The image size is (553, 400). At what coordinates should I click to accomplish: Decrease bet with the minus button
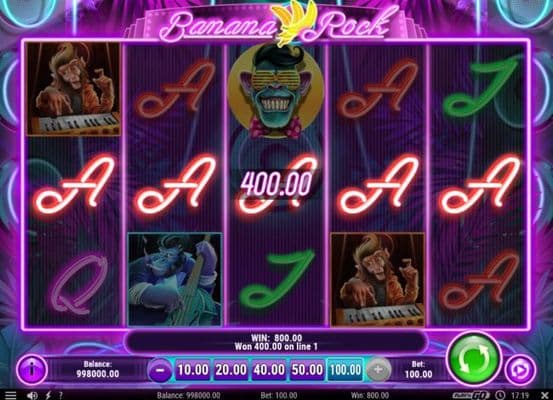[x=160, y=370]
